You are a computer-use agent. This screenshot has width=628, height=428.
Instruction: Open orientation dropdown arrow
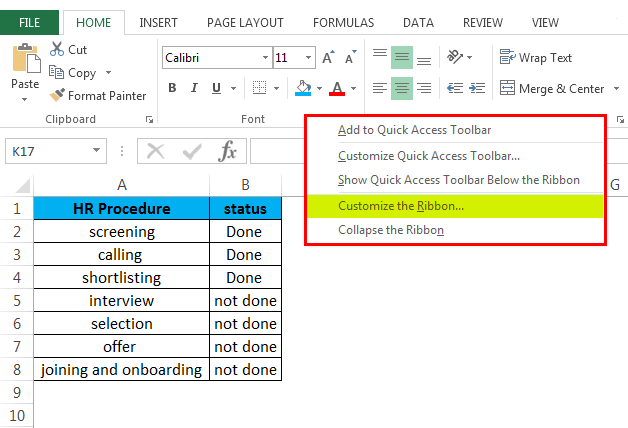(x=469, y=58)
